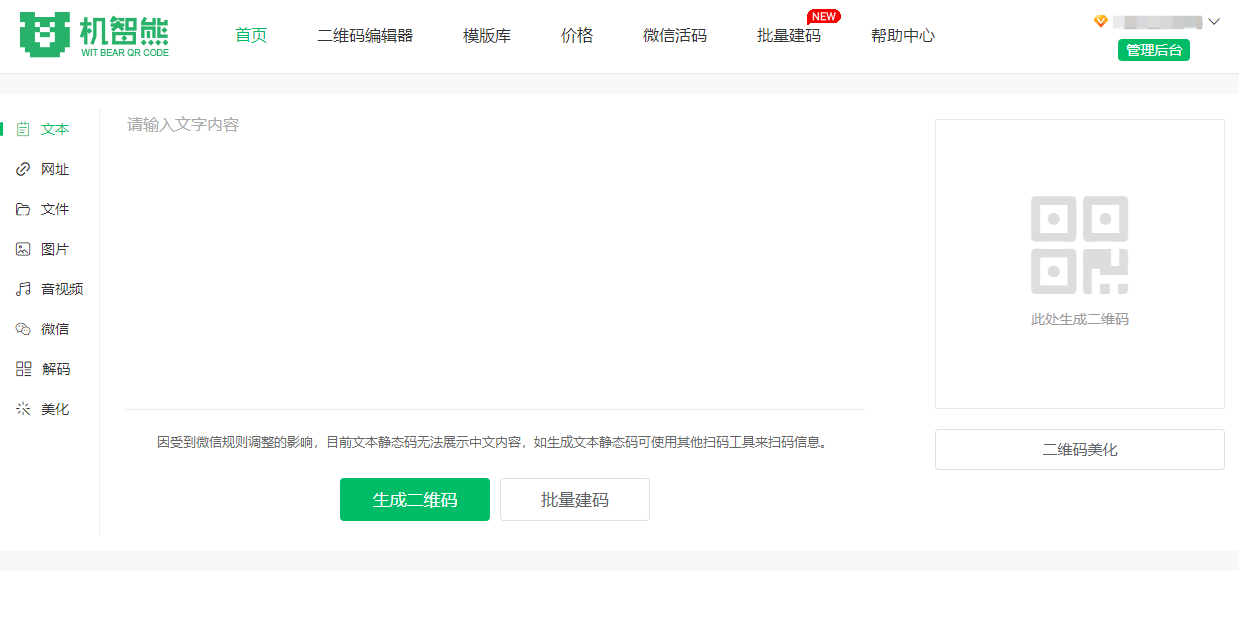1239x623 pixels.
Task: Click the green 生成二维码 button
Action: click(x=415, y=500)
